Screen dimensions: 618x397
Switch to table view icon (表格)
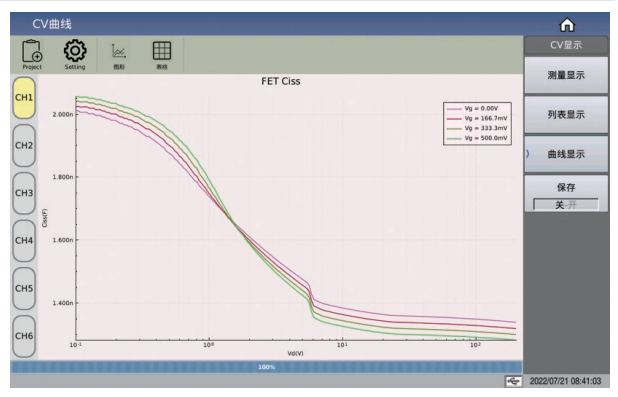coord(162,55)
